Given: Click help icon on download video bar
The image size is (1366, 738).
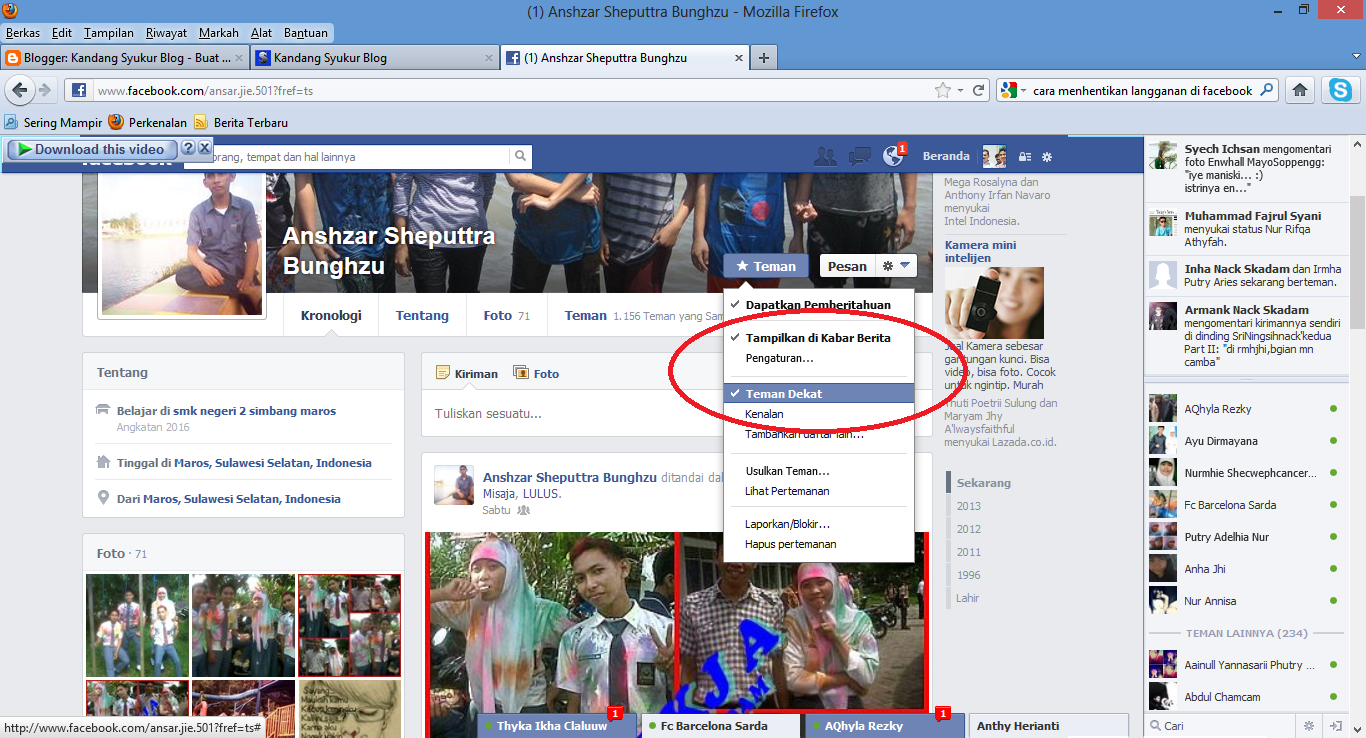Looking at the screenshot, I should click(187, 148).
